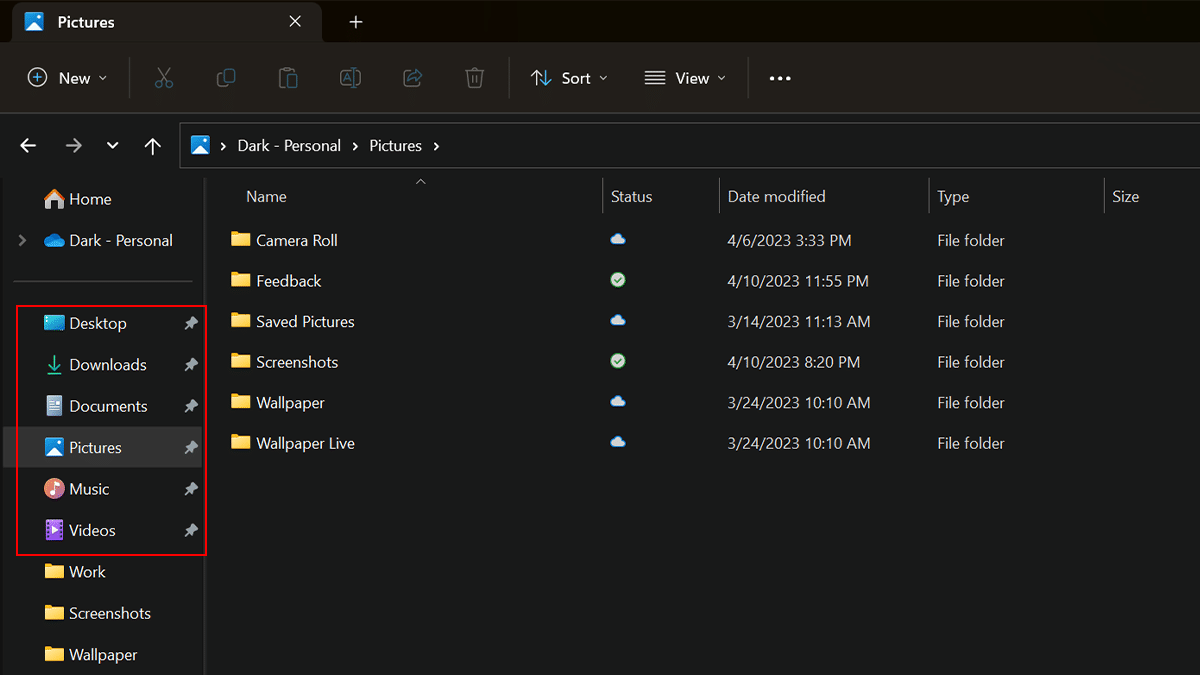This screenshot has height=675, width=1200.
Task: Click the Home icon in the sidebar
Action: click(x=55, y=199)
